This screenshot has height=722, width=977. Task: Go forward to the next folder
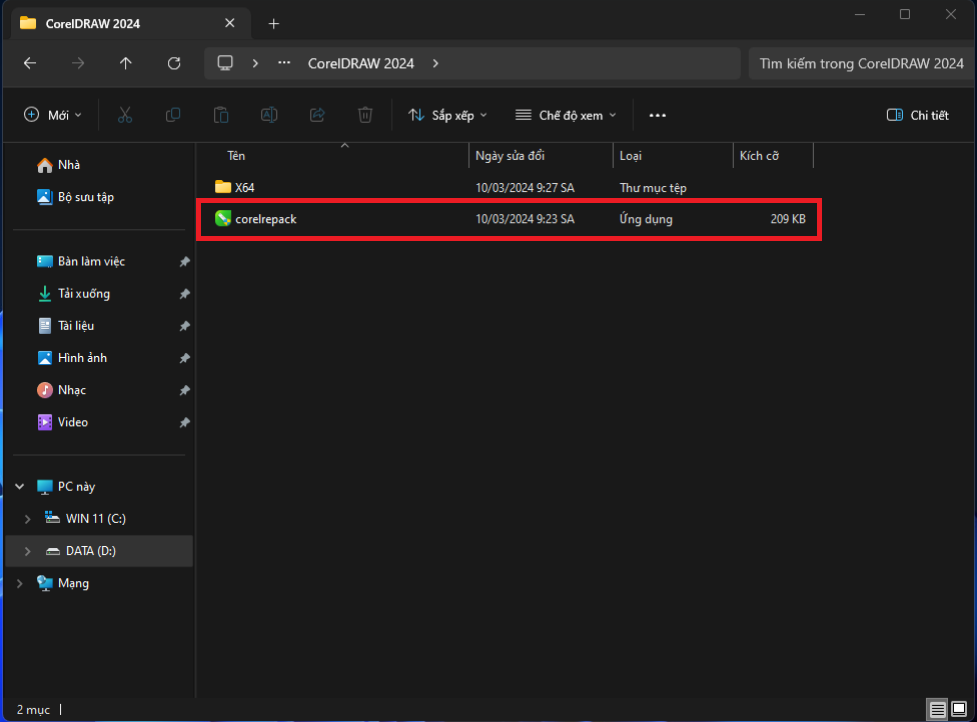pos(78,63)
